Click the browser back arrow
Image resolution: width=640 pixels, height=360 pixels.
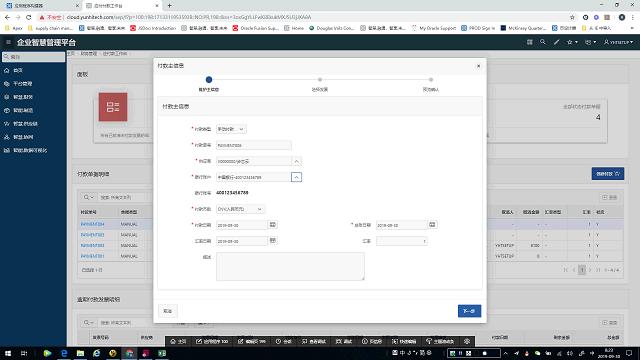coord(7,17)
